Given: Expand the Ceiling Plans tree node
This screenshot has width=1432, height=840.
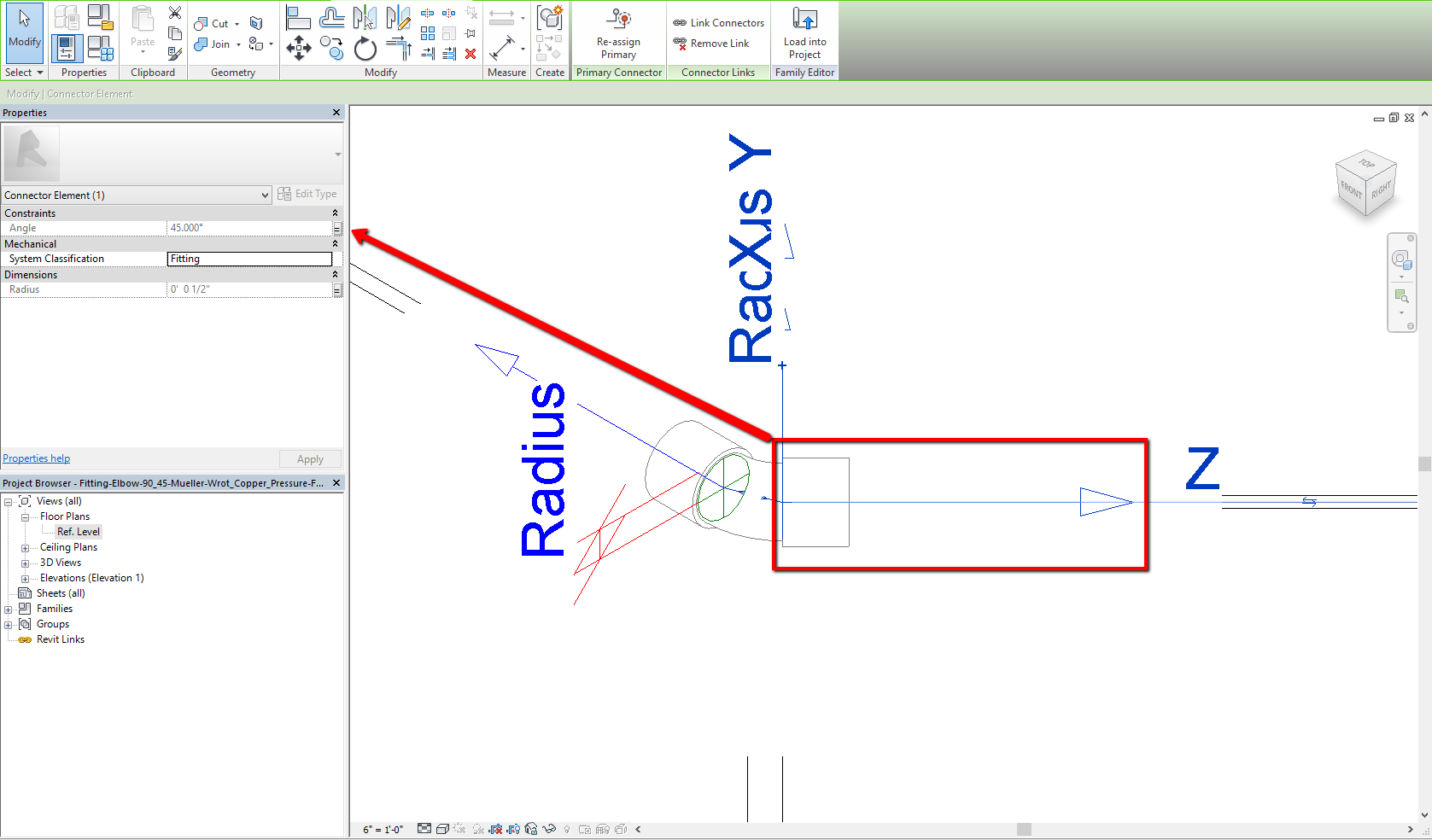Looking at the screenshot, I should (26, 548).
